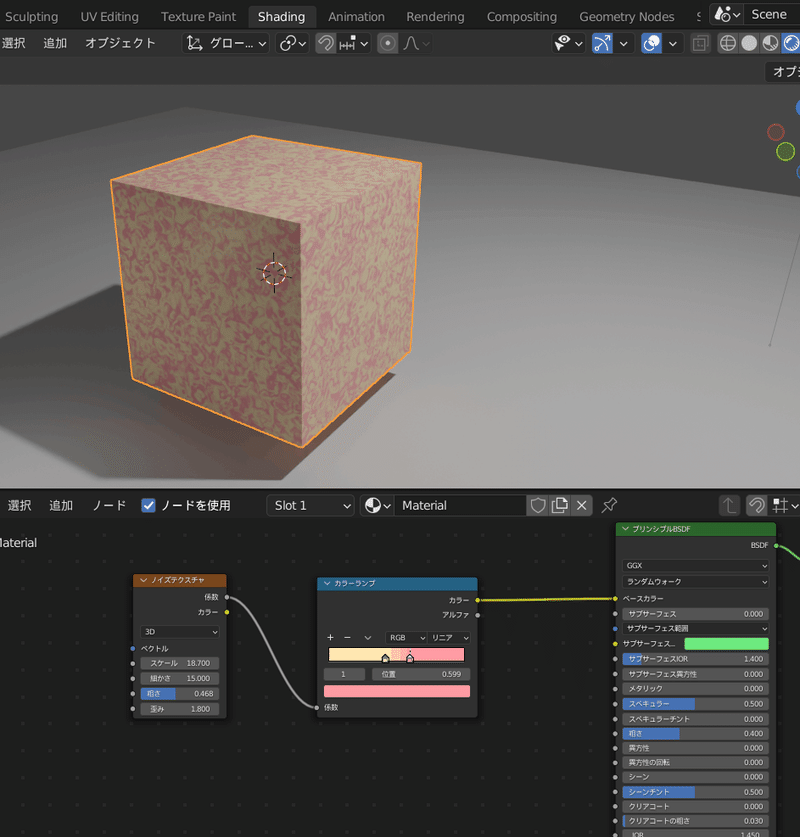Click the Material name field
Viewport: 800px width, 837px height.
click(460, 506)
